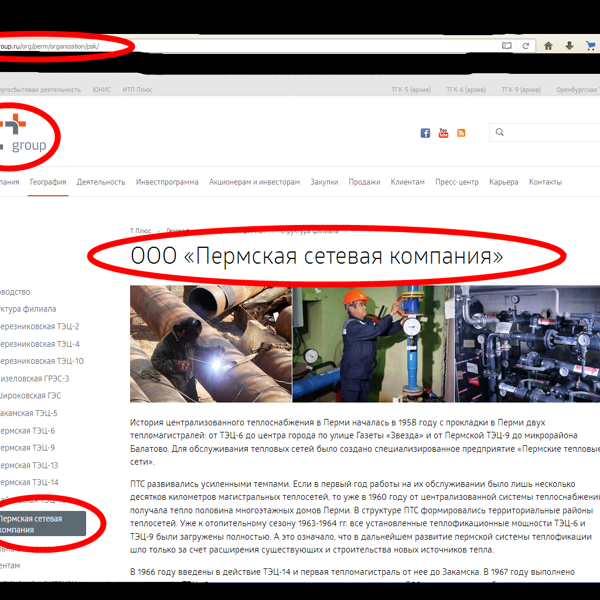This screenshot has width=600, height=600.
Task: Click the paragraph starting with История централизованного
Action: click(x=365, y=442)
